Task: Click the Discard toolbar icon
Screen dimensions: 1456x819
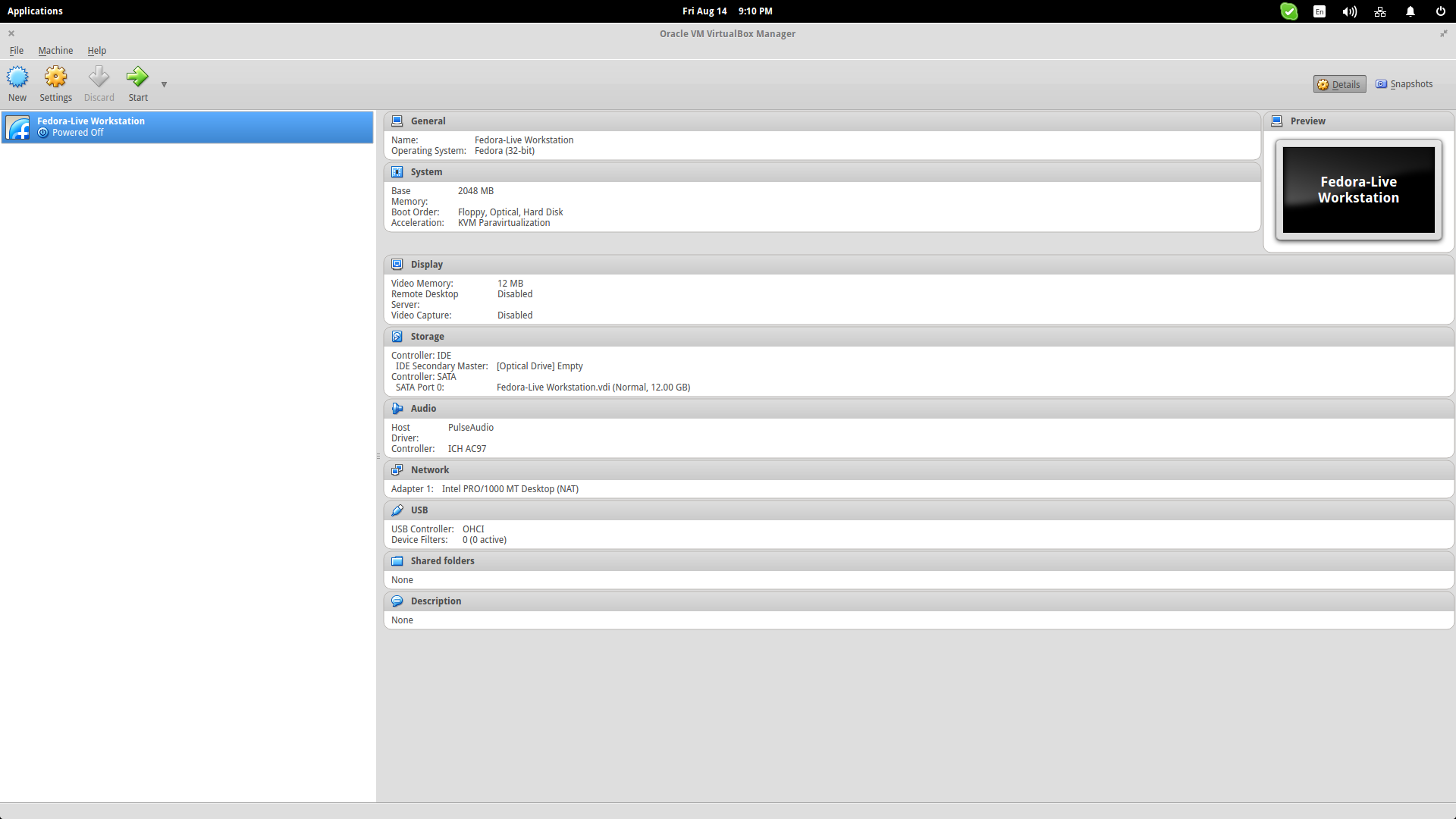Action: point(99,77)
